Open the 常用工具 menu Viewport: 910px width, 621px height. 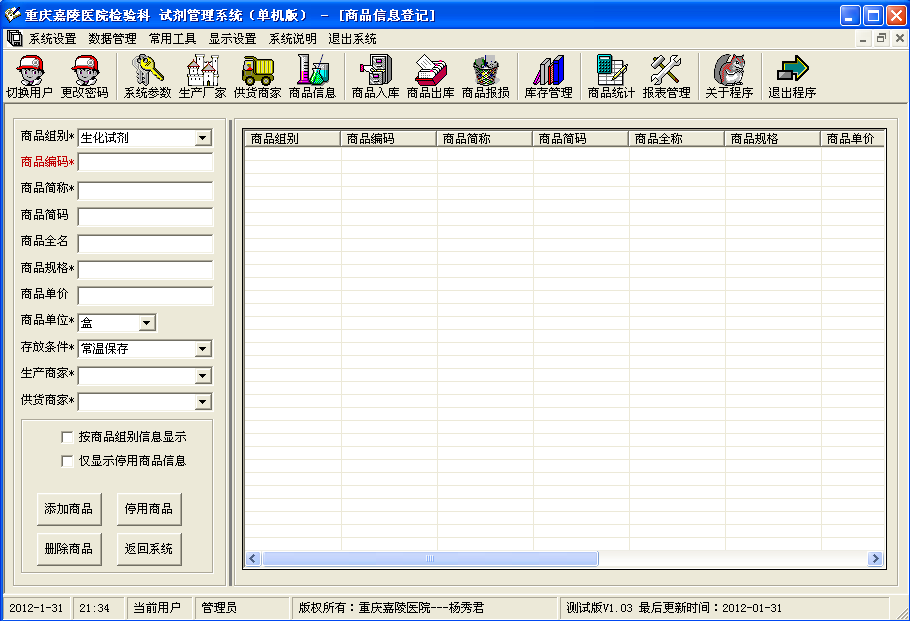click(x=172, y=39)
